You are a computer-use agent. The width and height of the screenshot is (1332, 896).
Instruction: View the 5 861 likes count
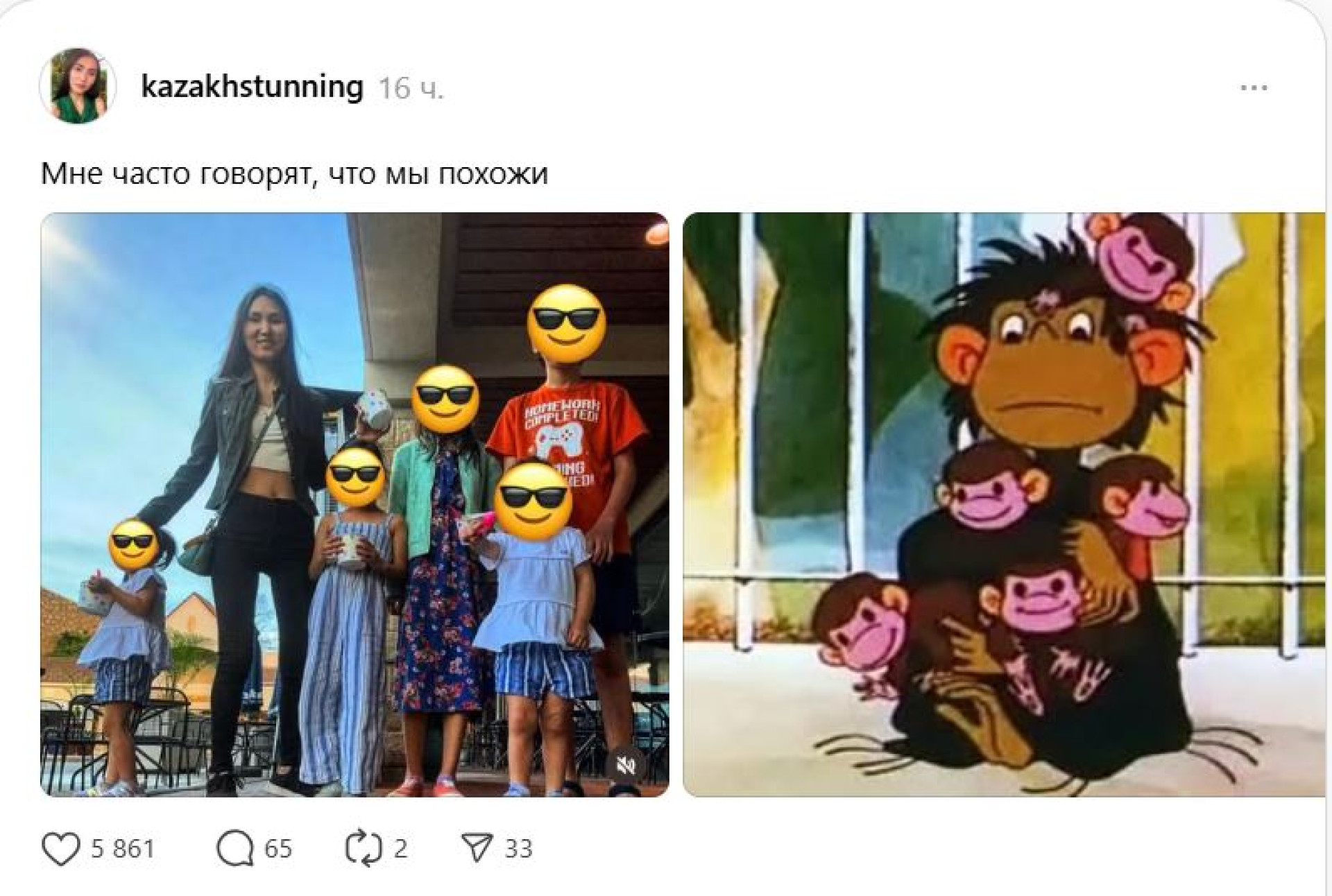[x=123, y=849]
